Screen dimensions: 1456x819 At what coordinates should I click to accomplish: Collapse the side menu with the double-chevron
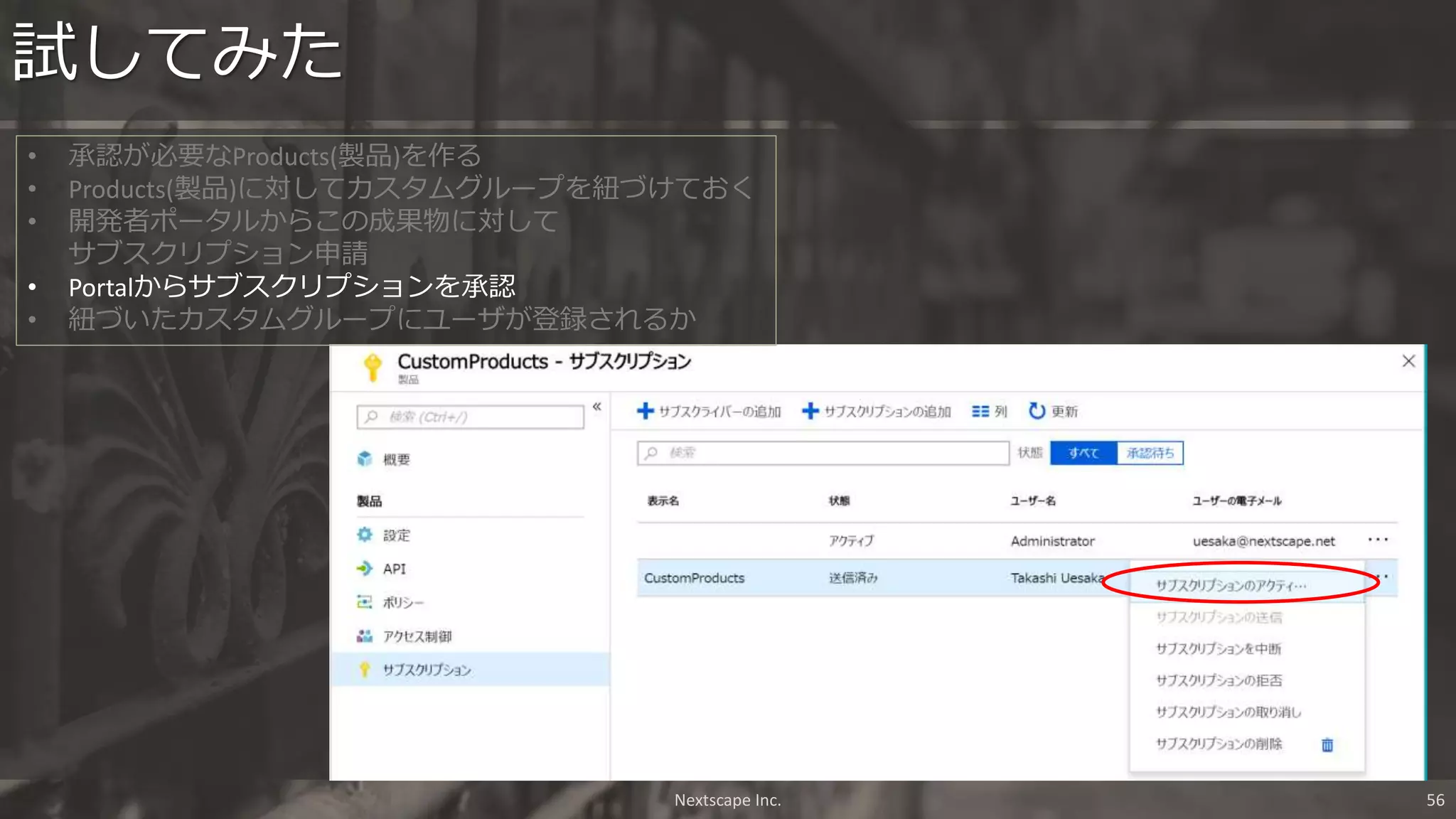(597, 407)
